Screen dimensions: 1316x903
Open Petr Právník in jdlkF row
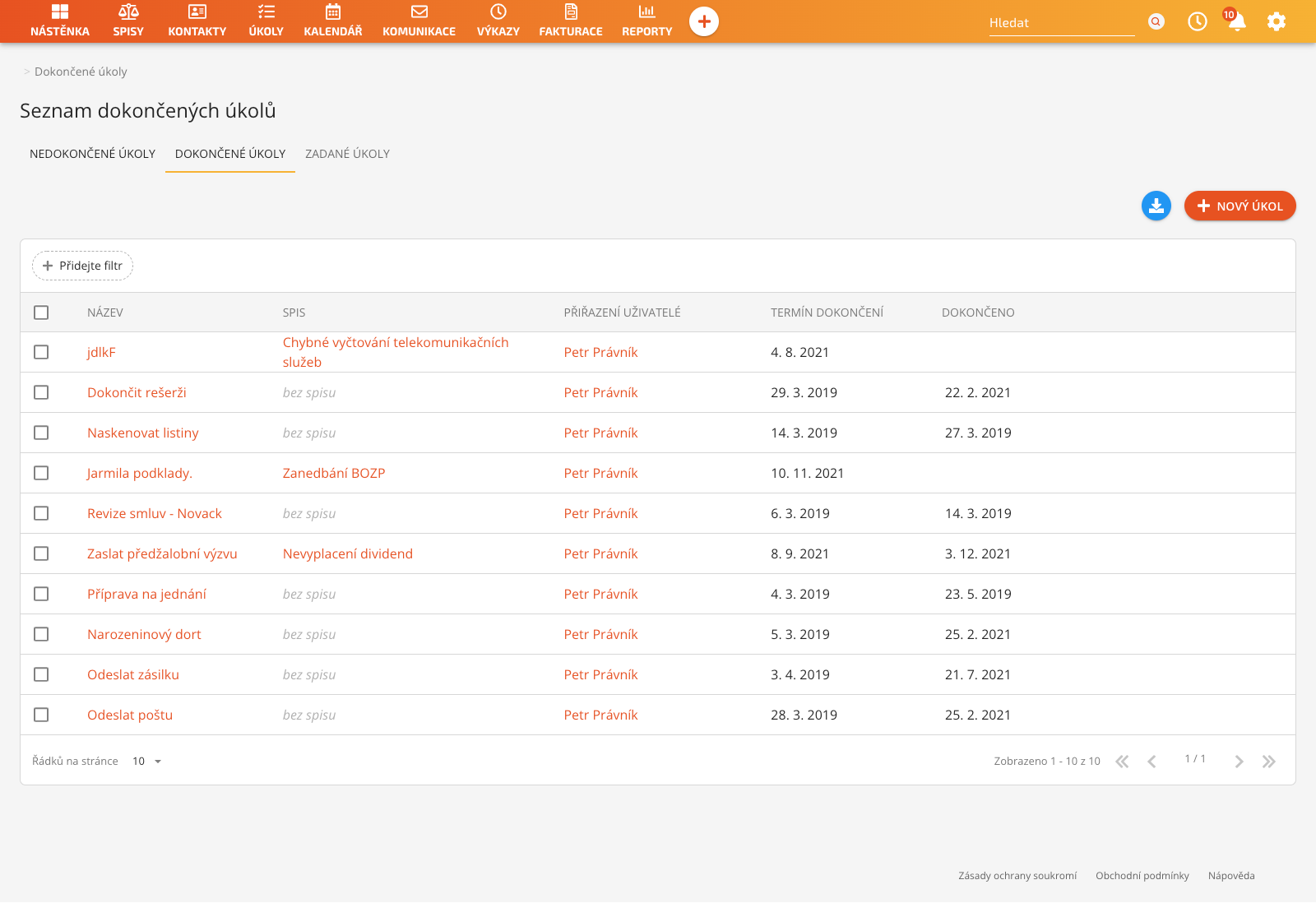600,352
